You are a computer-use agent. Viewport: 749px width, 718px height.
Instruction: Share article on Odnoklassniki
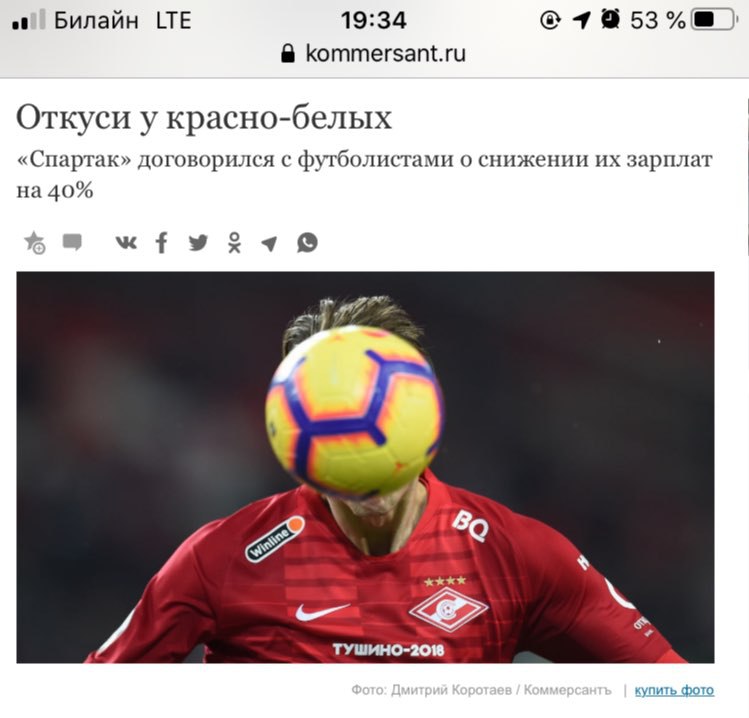tap(234, 242)
